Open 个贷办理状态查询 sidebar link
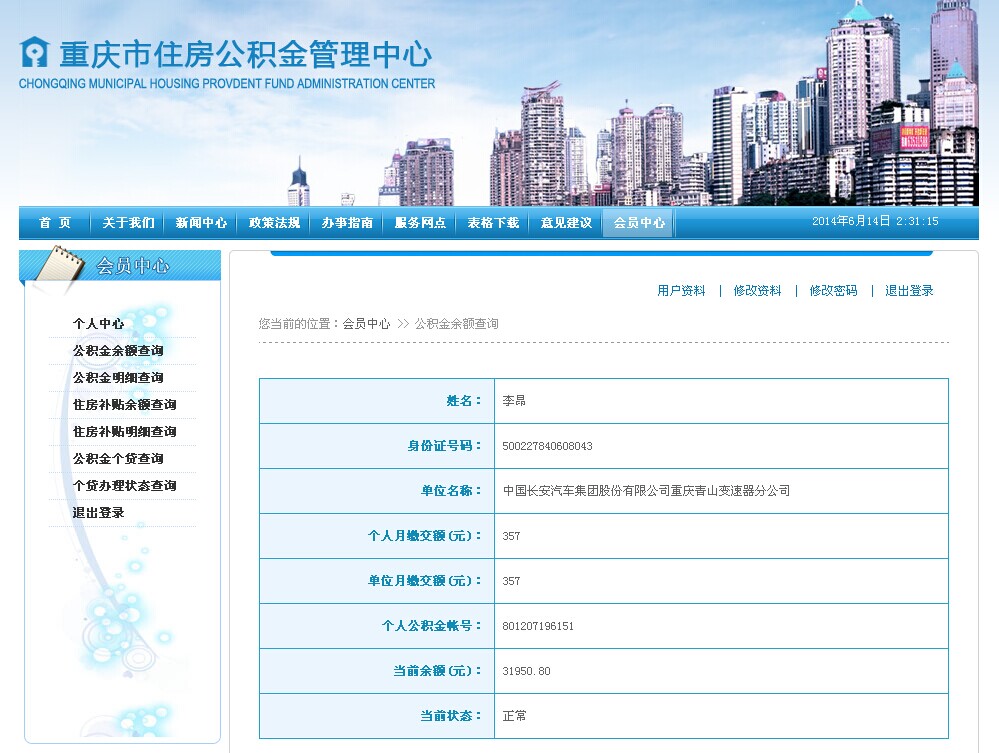Image resolution: width=999 pixels, height=753 pixels. 124,485
